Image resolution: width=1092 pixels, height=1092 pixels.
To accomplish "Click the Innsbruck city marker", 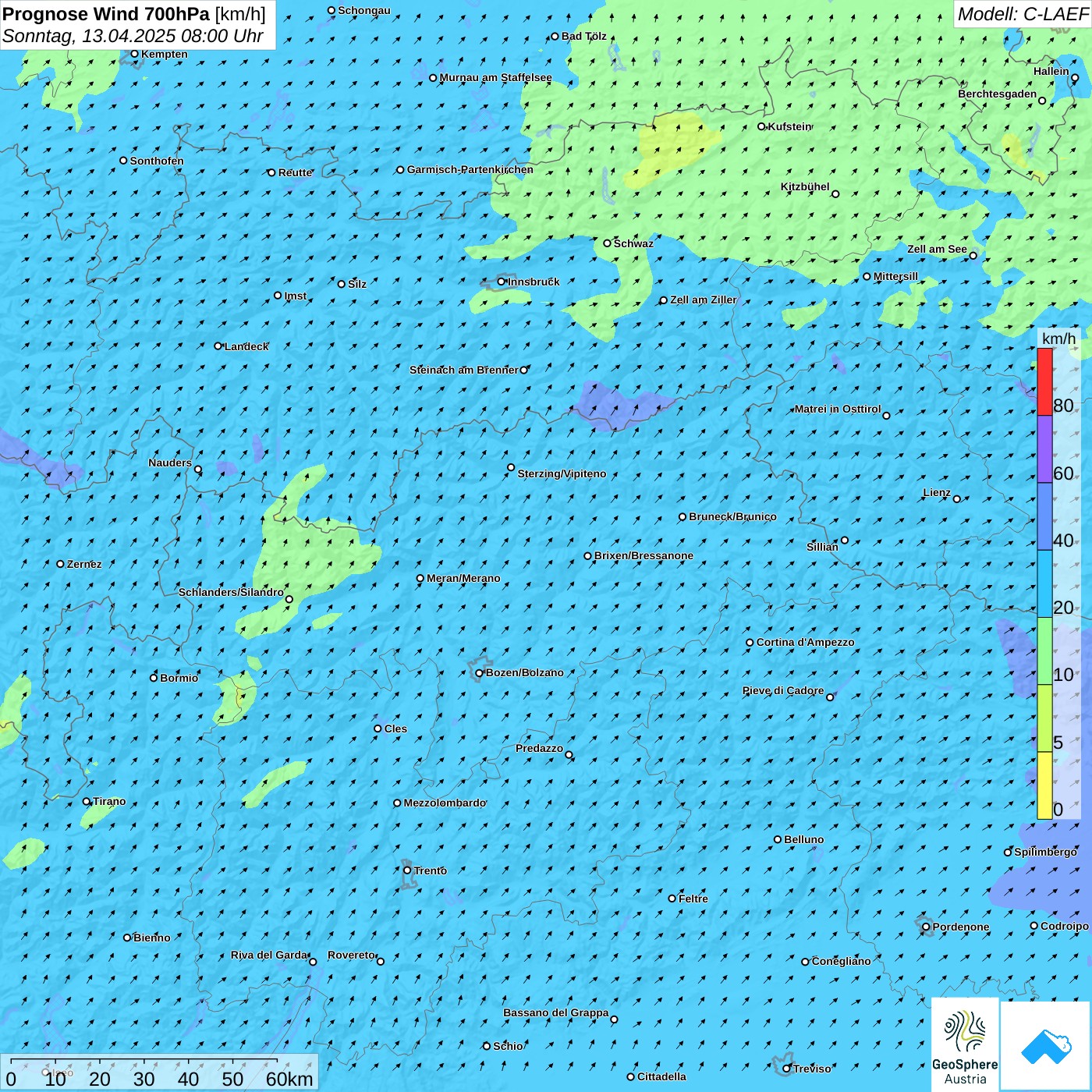I will (x=502, y=282).
